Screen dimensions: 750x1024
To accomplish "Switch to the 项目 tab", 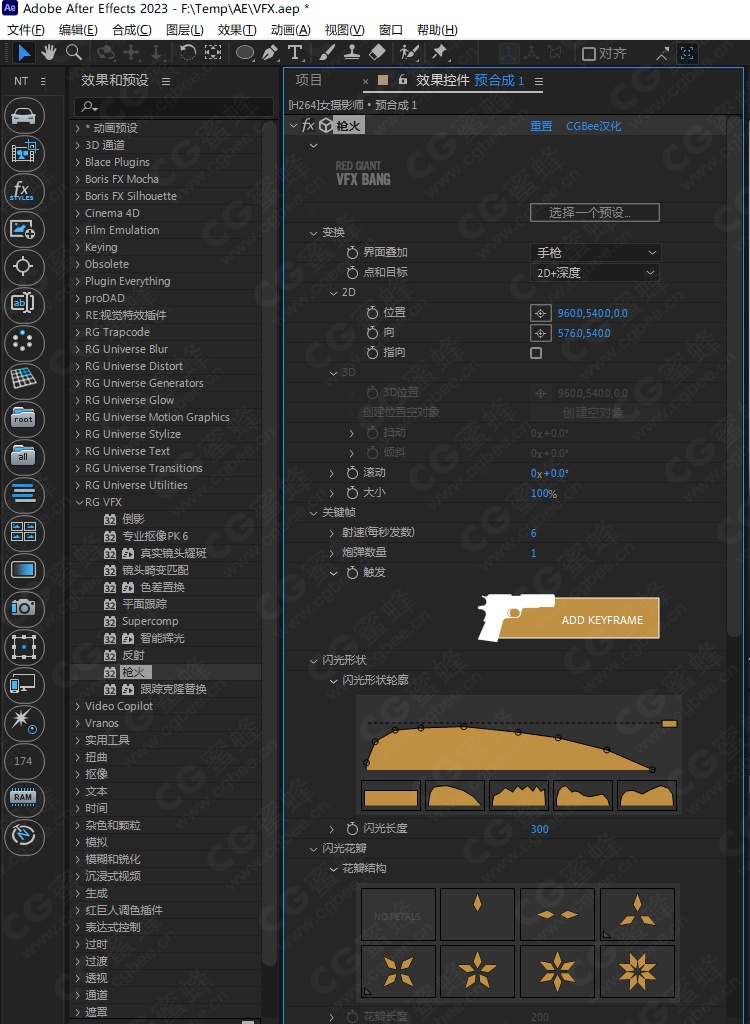I will tap(308, 80).
